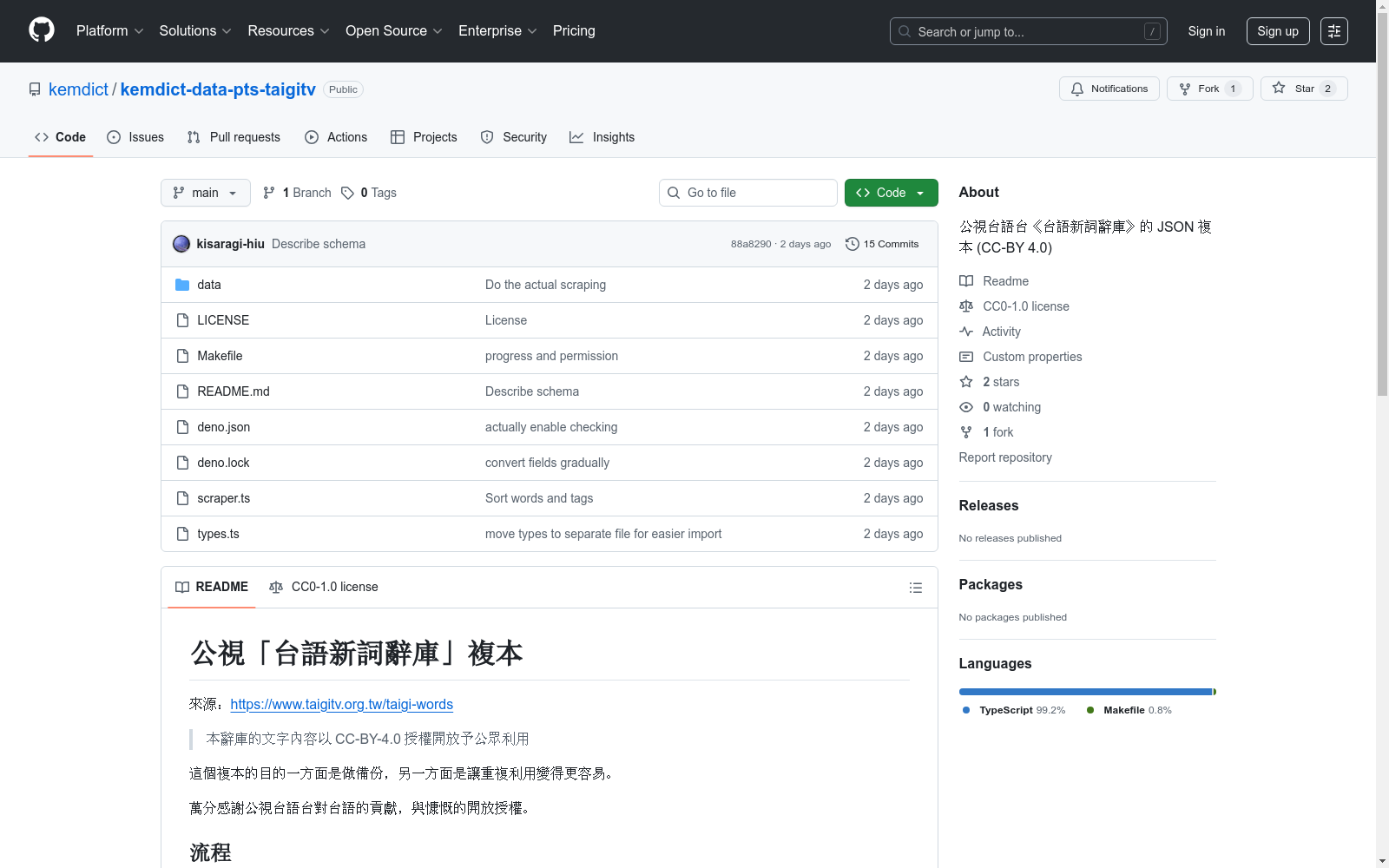This screenshot has width=1389, height=868.
Task: Click the Sign up button
Action: [1278, 31]
